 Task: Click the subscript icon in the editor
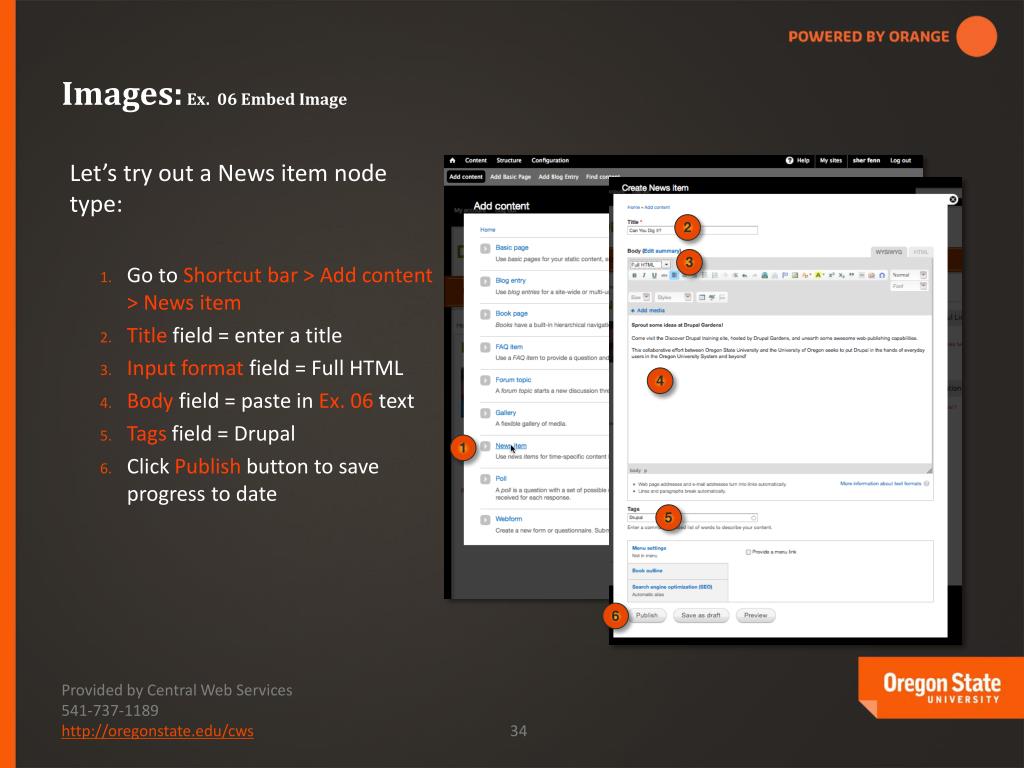click(841, 276)
